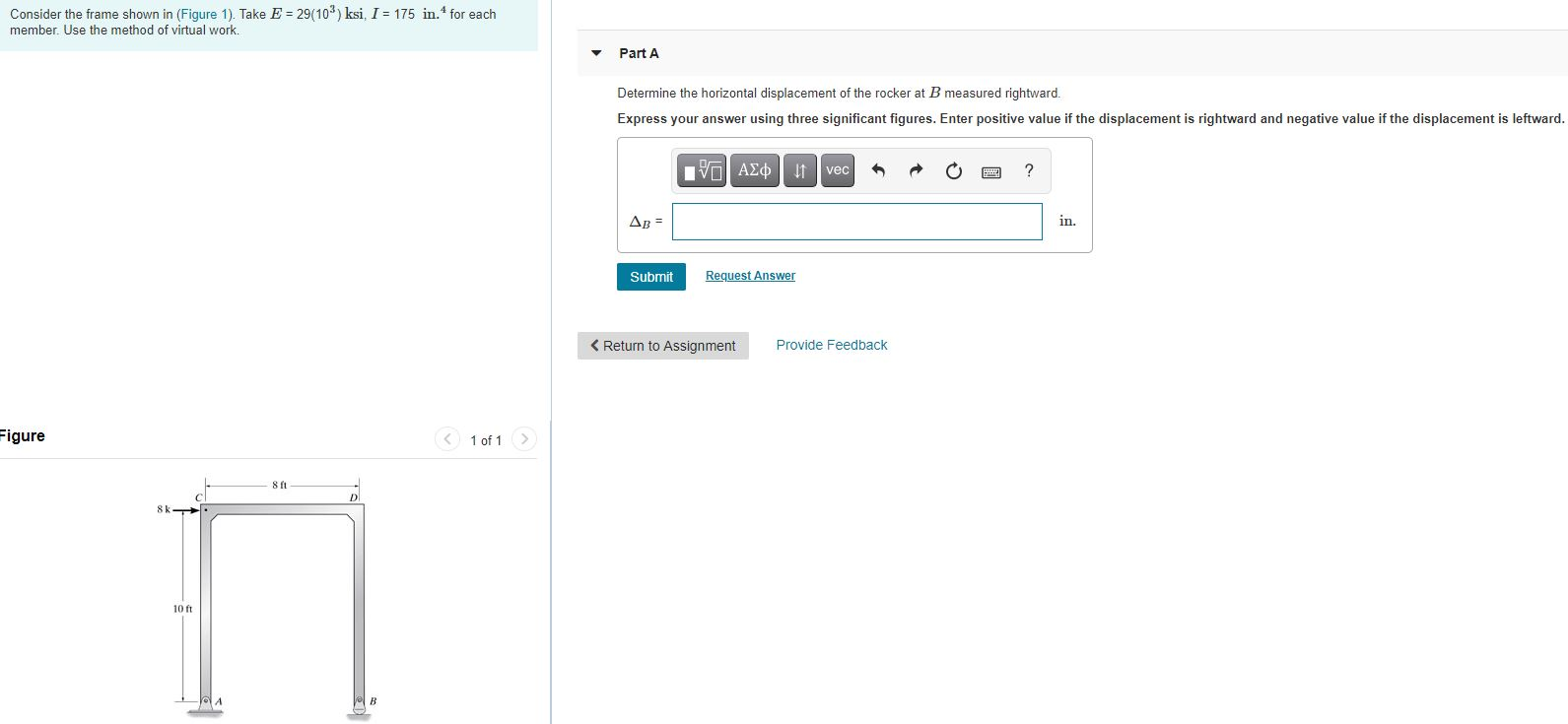Redo the last answer edit

[916, 171]
